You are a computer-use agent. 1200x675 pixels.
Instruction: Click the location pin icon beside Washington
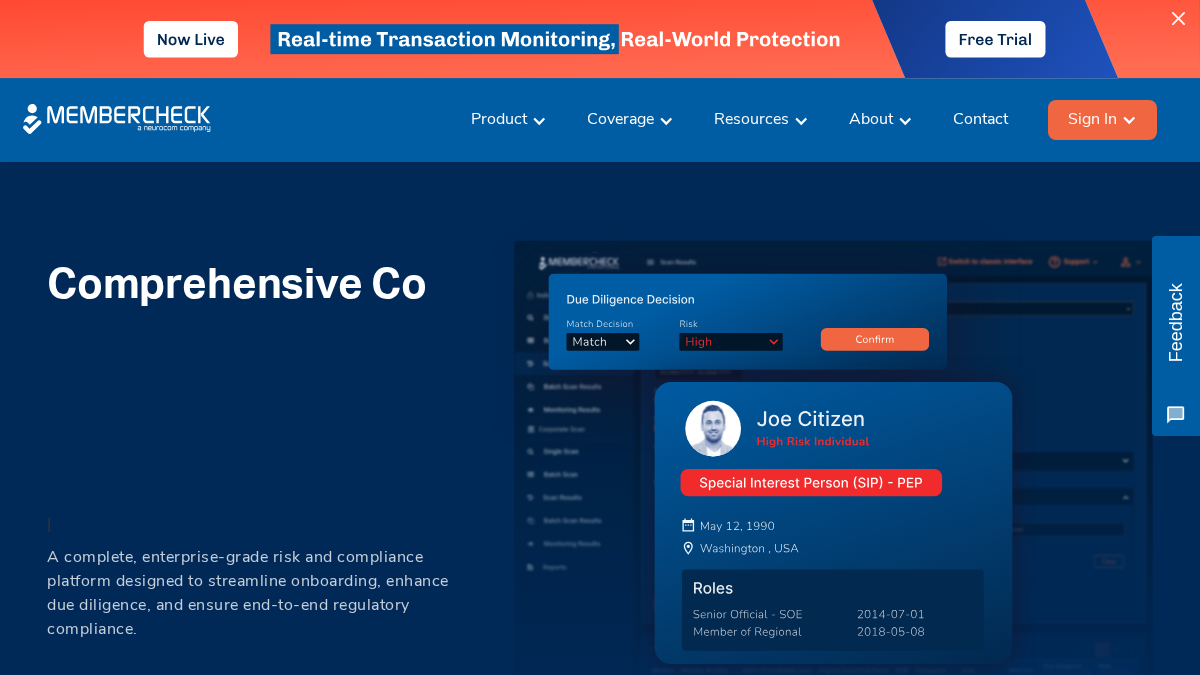click(688, 548)
